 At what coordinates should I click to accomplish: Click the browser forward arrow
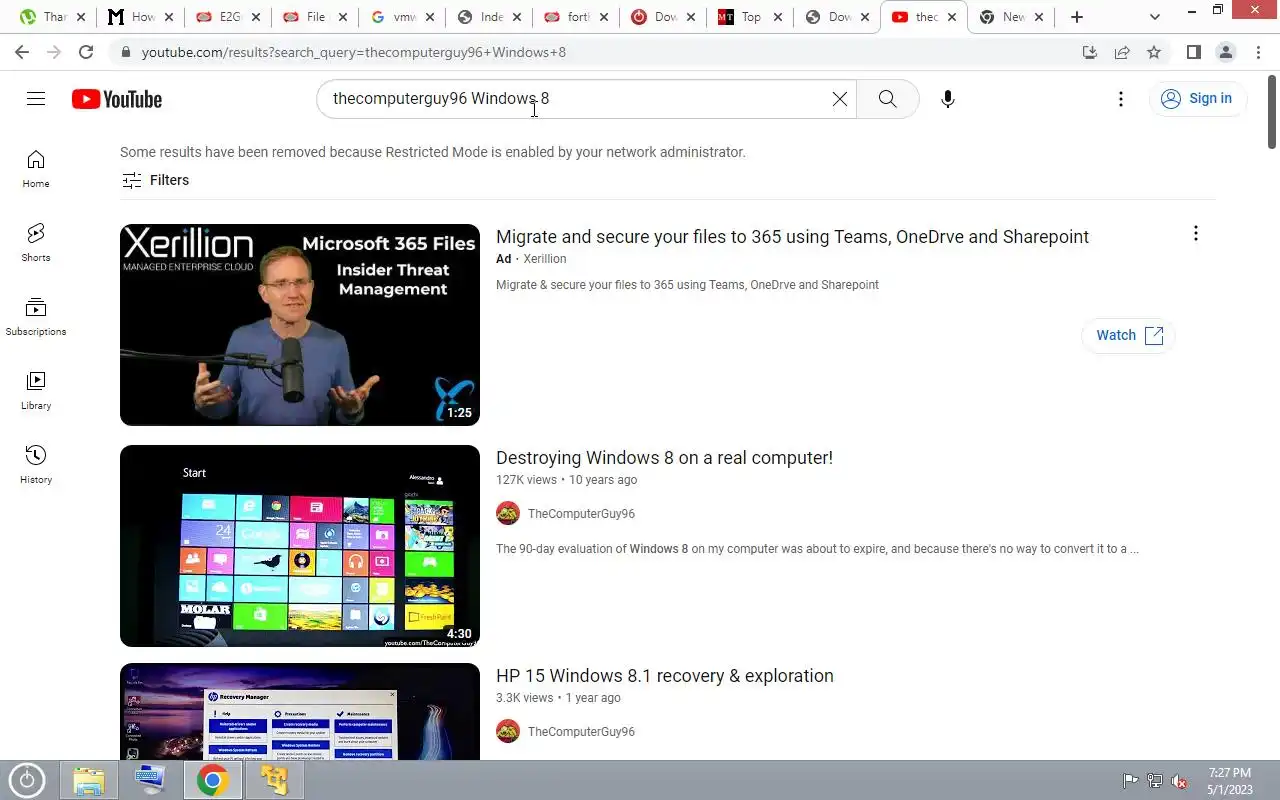click(x=54, y=52)
